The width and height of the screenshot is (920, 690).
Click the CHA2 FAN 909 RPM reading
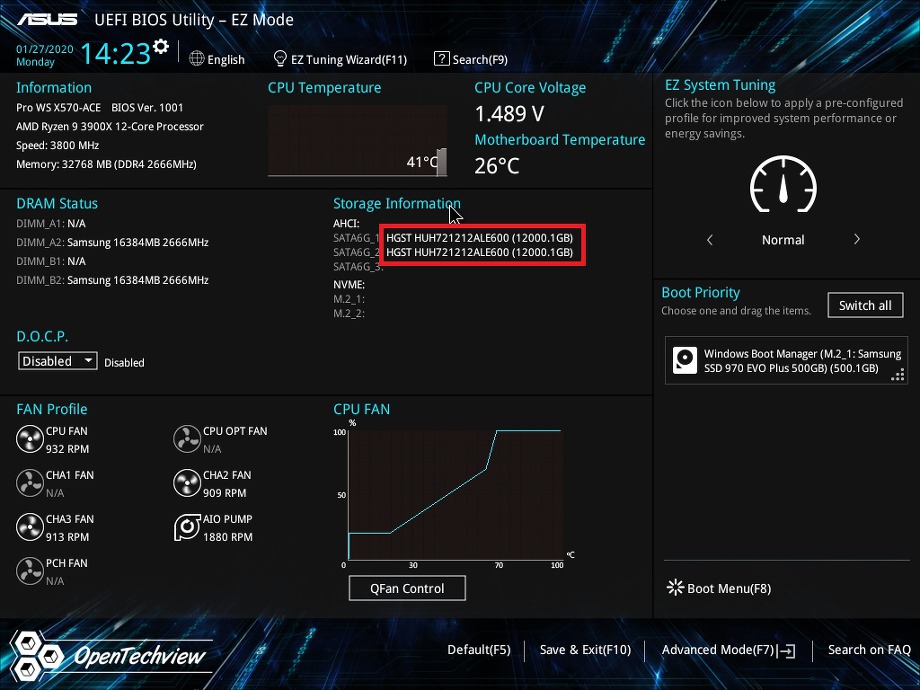coord(225,493)
